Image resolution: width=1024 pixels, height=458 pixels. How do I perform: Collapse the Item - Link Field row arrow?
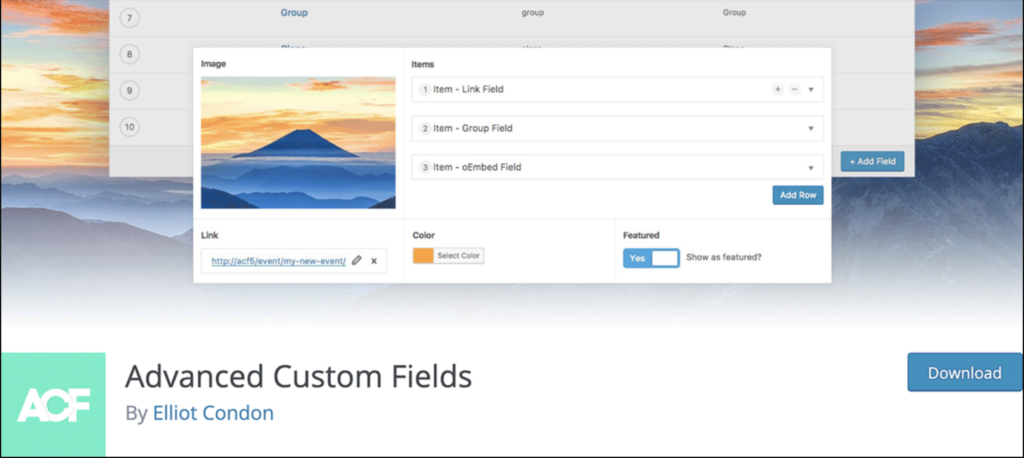811,90
